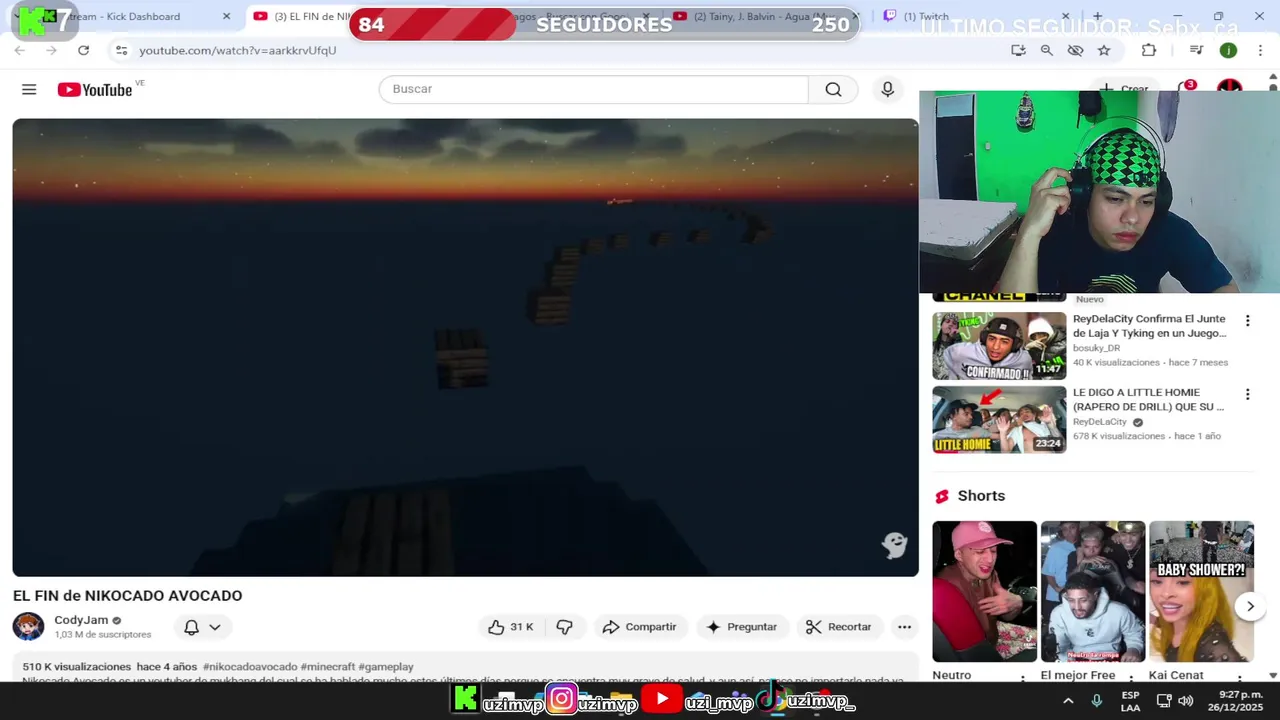Close the Kick Dashboard tab

[x=226, y=16]
